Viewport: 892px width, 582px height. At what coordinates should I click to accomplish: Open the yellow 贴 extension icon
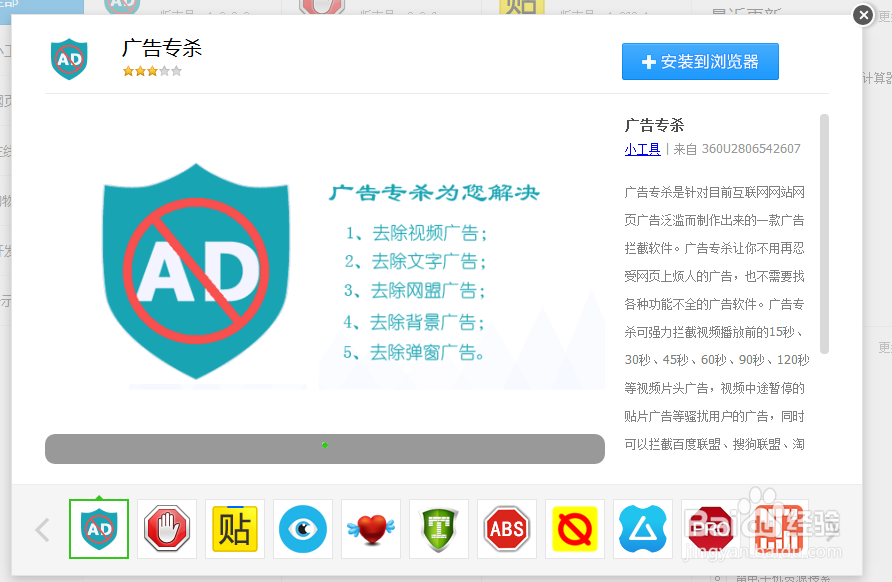[234, 528]
